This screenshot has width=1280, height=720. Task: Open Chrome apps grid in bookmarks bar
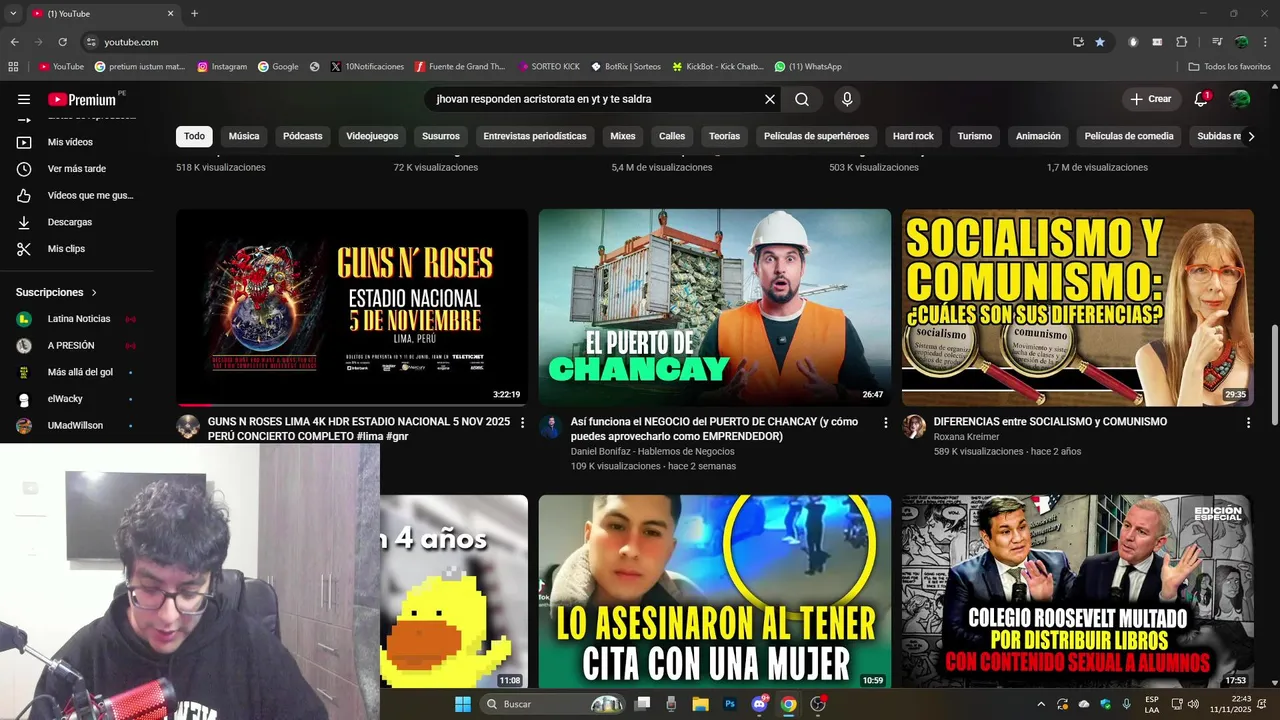[x=13, y=67]
